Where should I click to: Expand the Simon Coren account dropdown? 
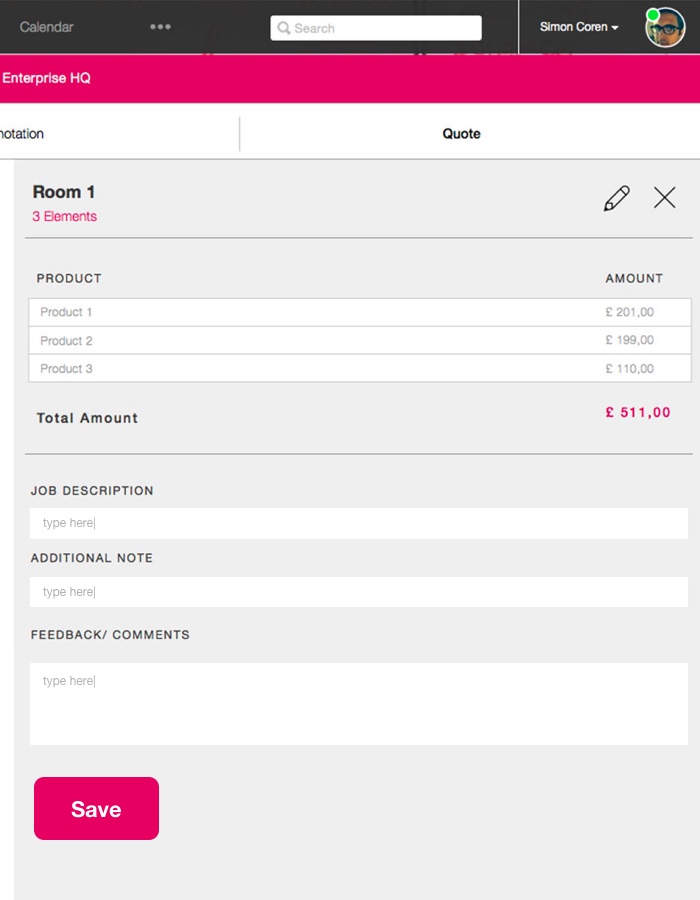[579, 27]
